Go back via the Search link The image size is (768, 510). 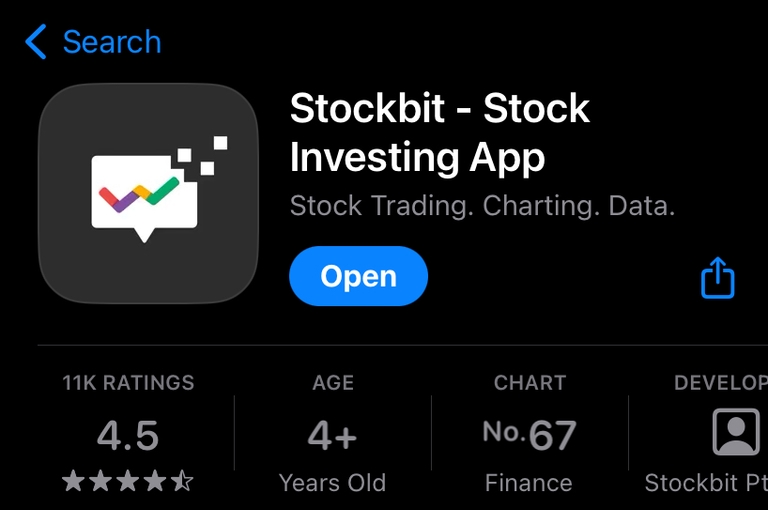(111, 42)
